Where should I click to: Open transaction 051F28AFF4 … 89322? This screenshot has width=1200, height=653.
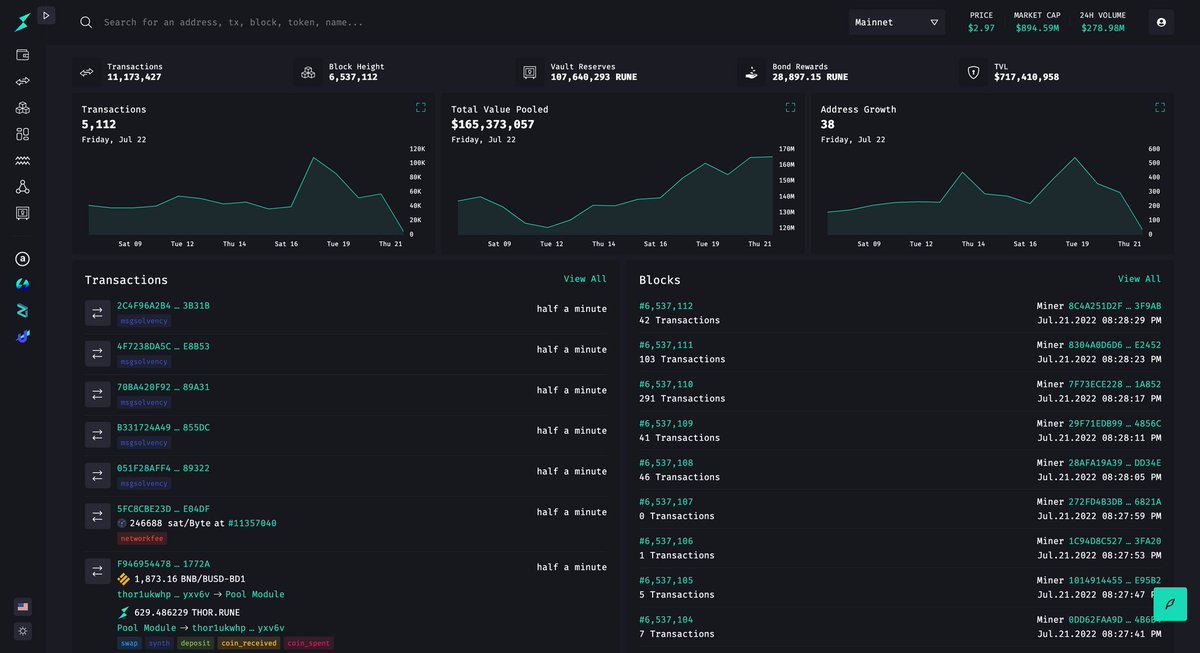pos(163,468)
